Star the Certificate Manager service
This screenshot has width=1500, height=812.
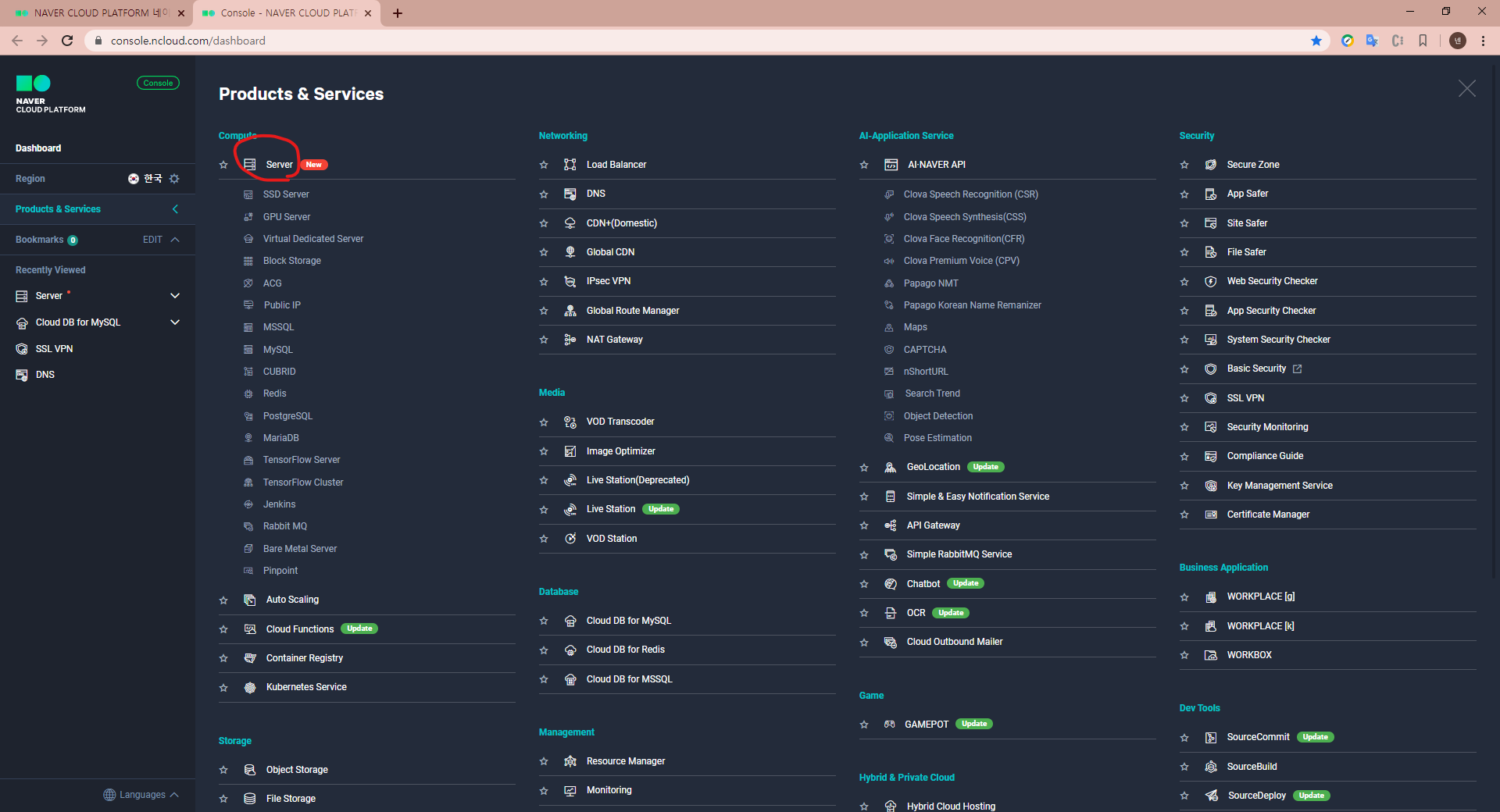tap(1184, 515)
